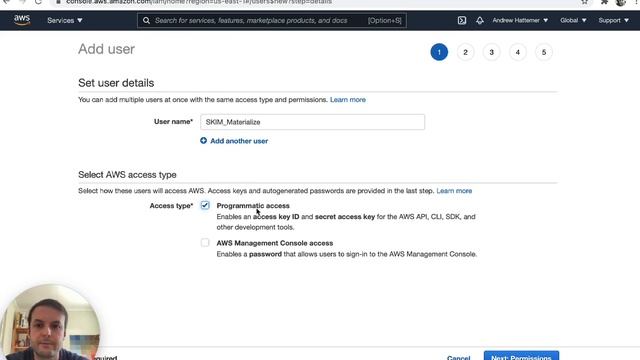Click the Programmatic access label text

click(x=253, y=206)
